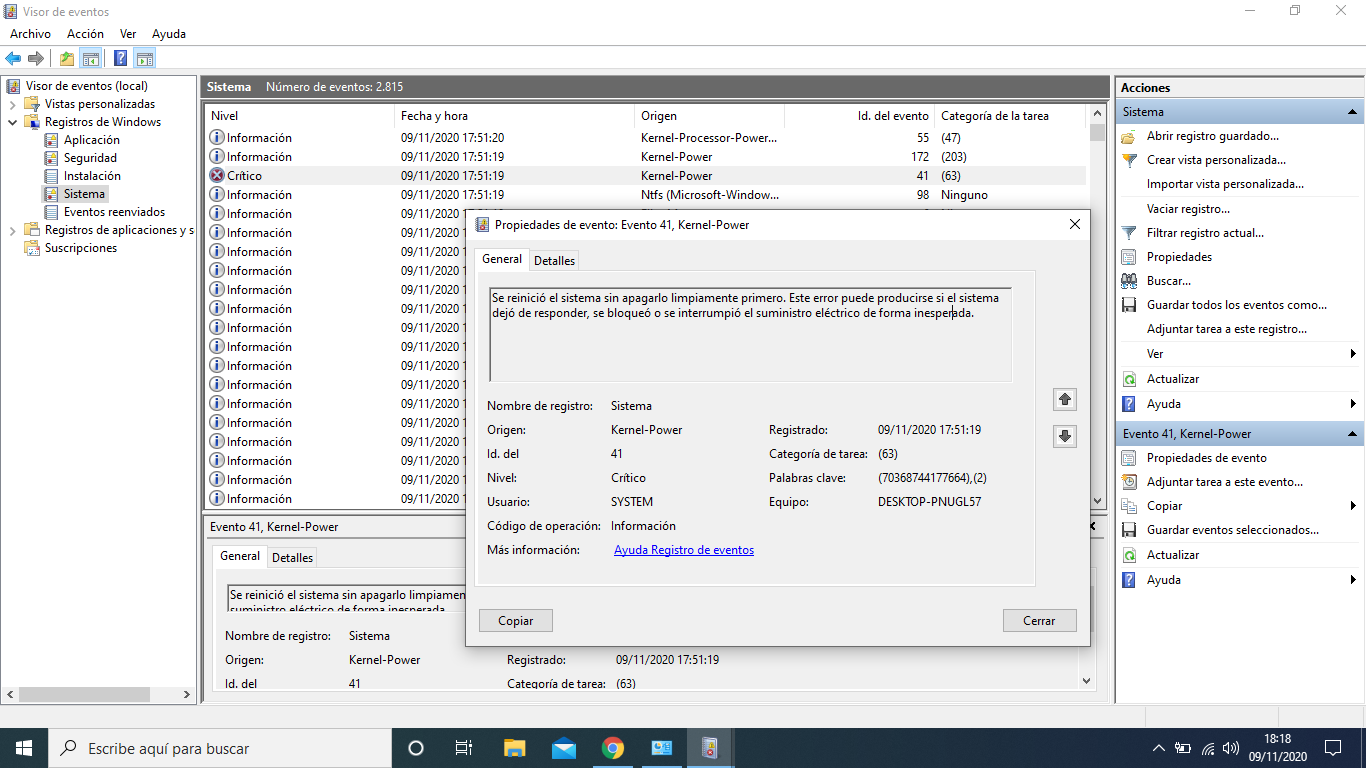This screenshot has height=768, width=1366.
Task: Click the up arrow button in event properties dialog
Action: pos(1065,400)
